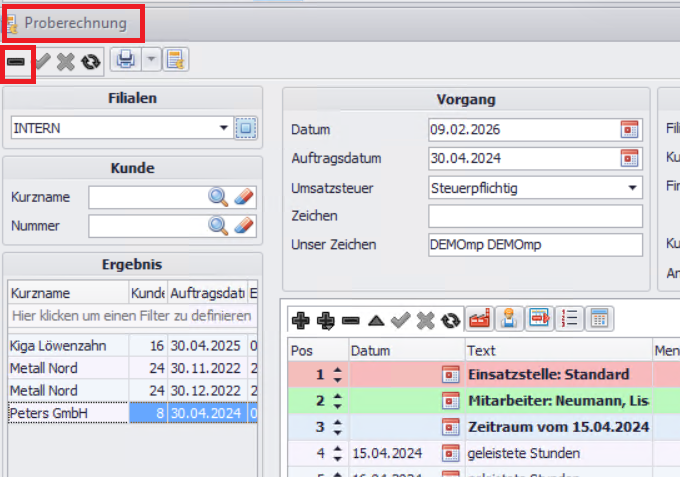
Task: Click the position 1 row stepper arrows
Action: click(337, 375)
